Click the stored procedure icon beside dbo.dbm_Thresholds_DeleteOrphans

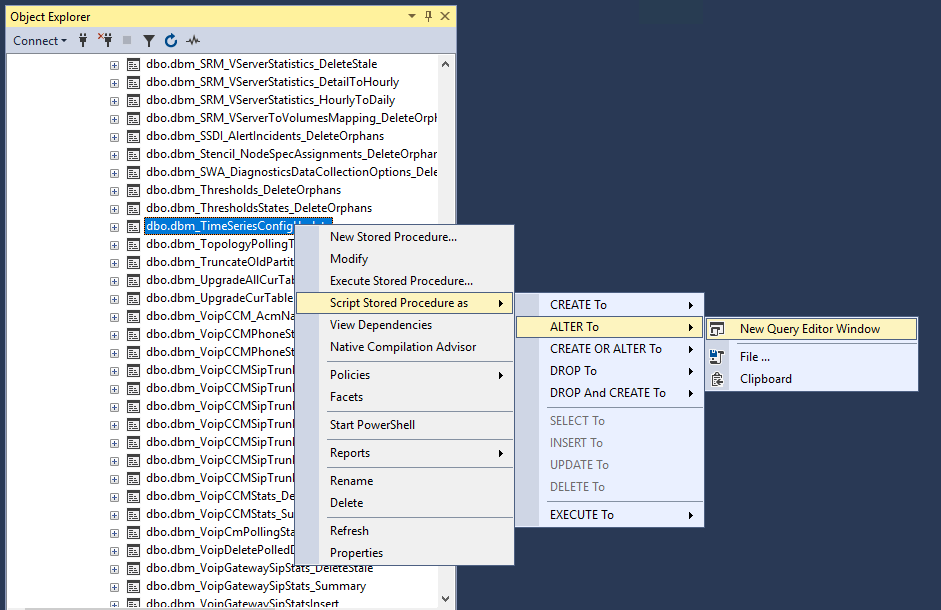click(x=133, y=191)
